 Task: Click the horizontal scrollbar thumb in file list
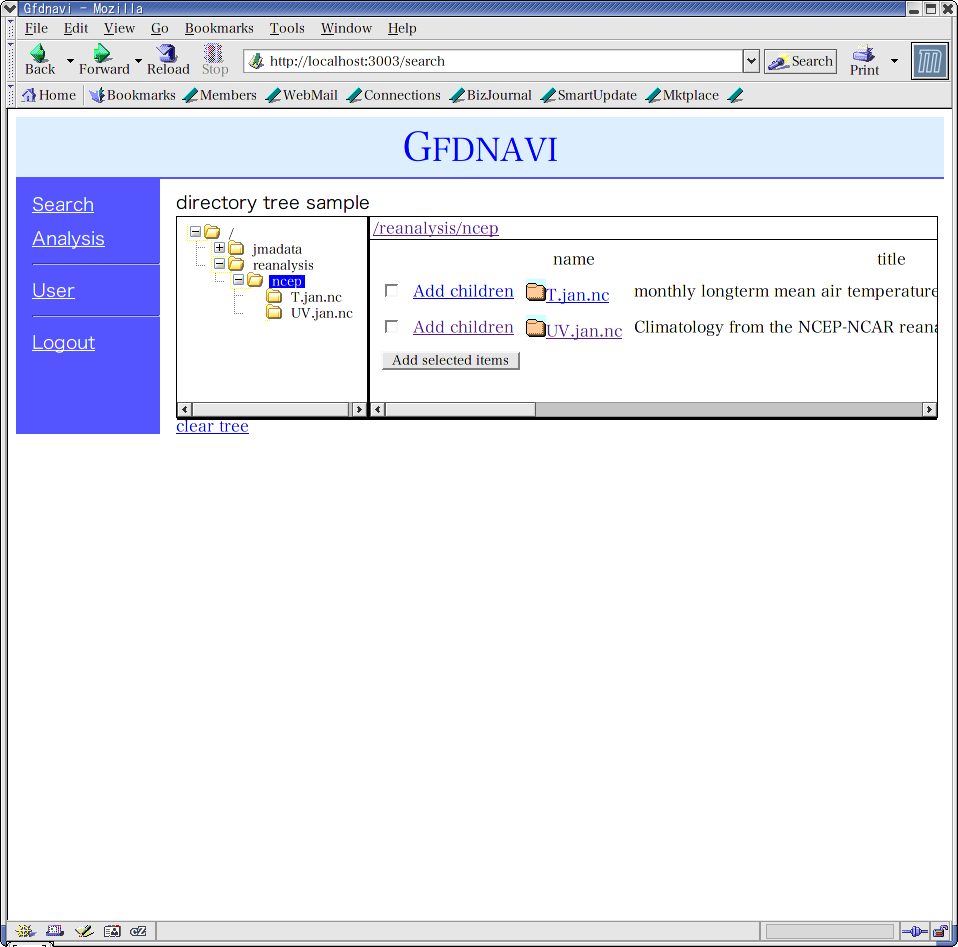(x=460, y=410)
